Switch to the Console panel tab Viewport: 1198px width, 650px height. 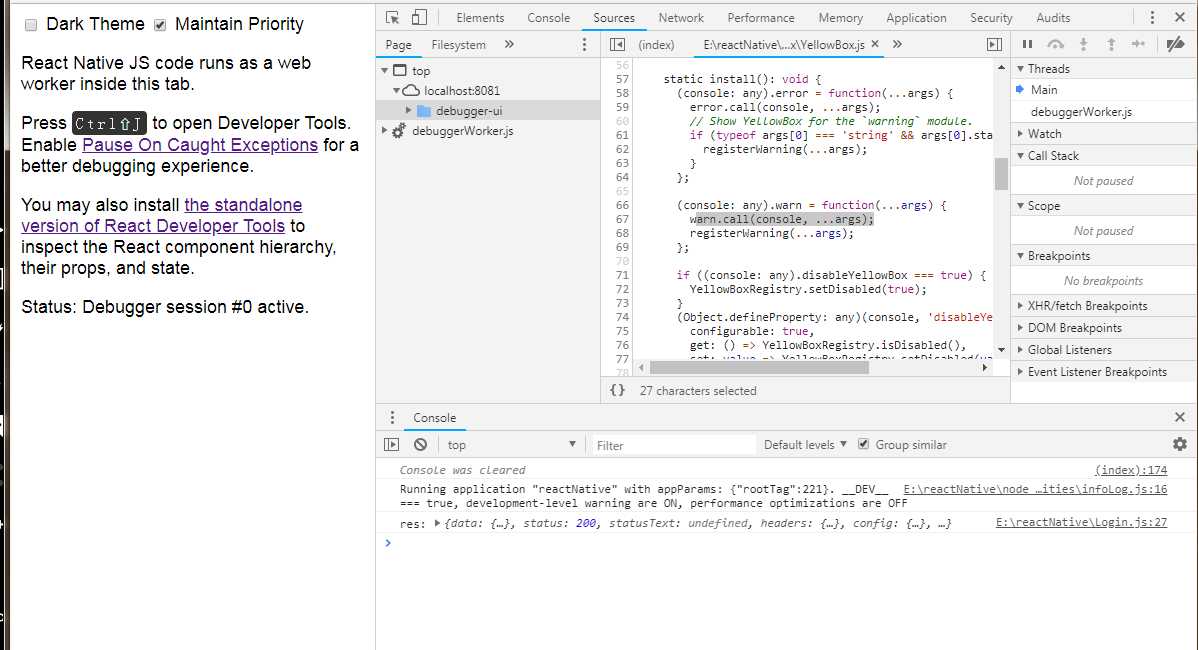point(549,18)
